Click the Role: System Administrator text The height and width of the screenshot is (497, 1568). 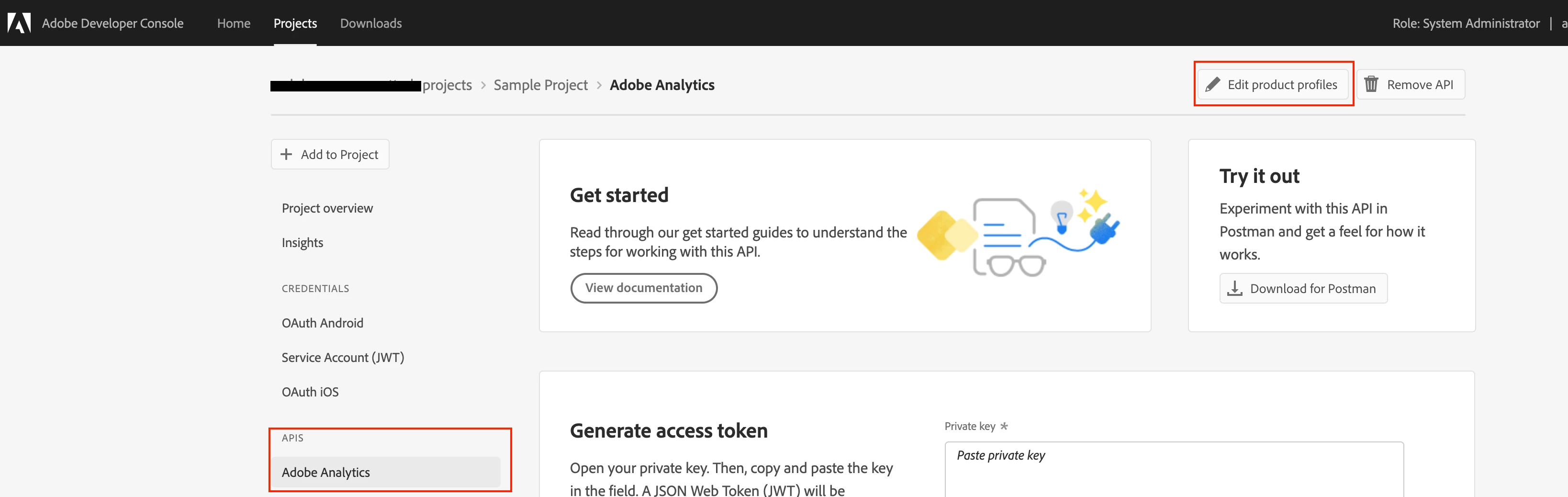point(1466,23)
